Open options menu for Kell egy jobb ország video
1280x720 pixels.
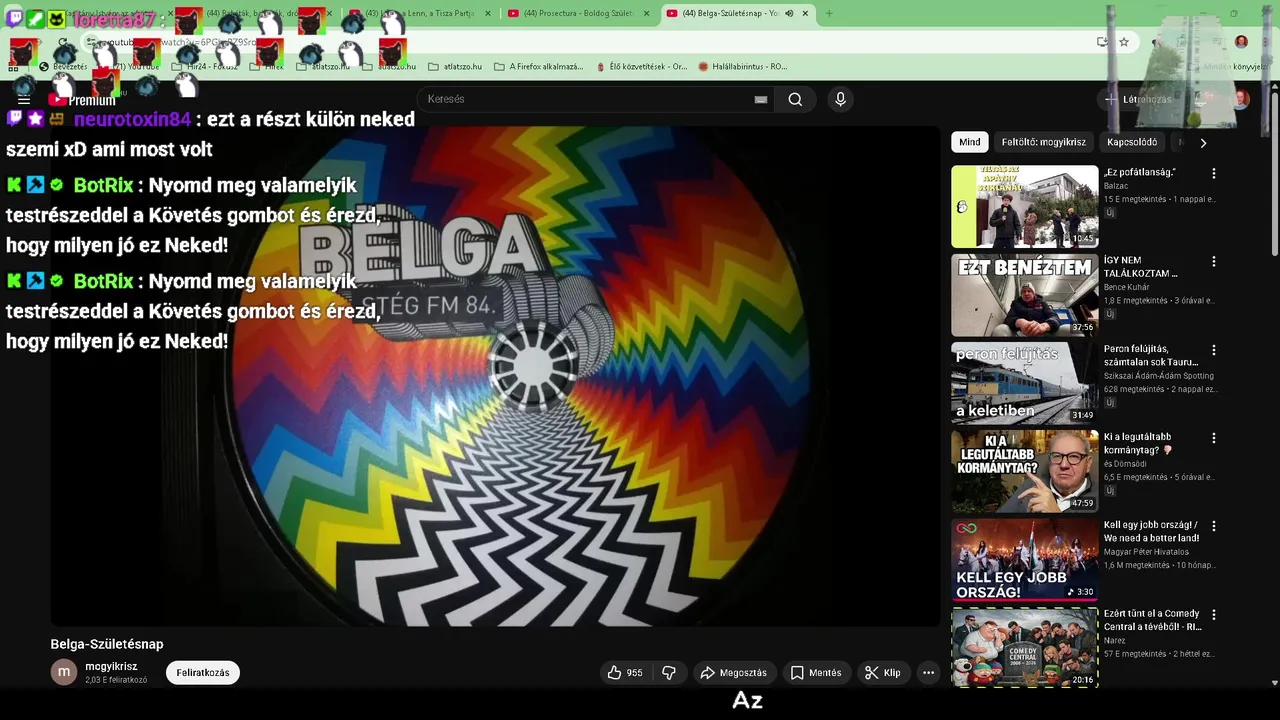[1214, 526]
